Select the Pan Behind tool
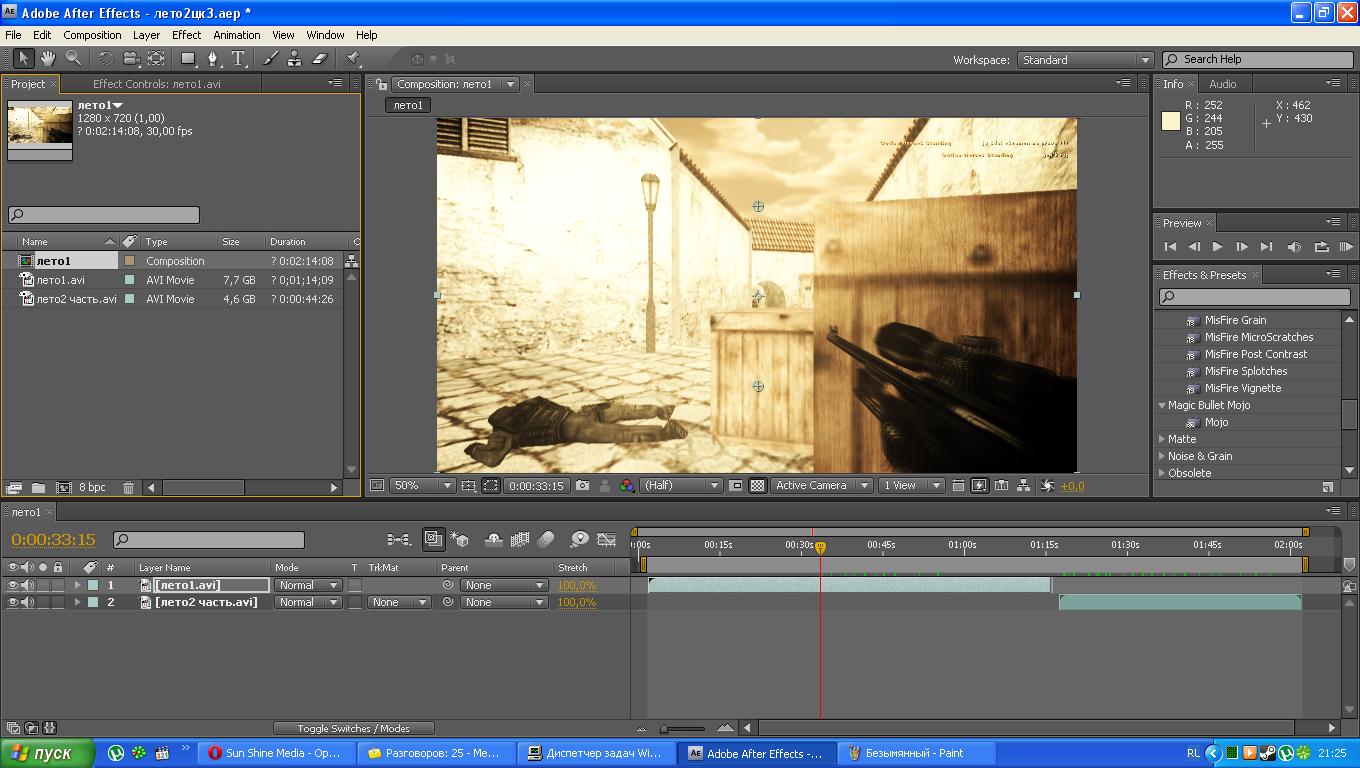The height and width of the screenshot is (768, 1360). [157, 59]
